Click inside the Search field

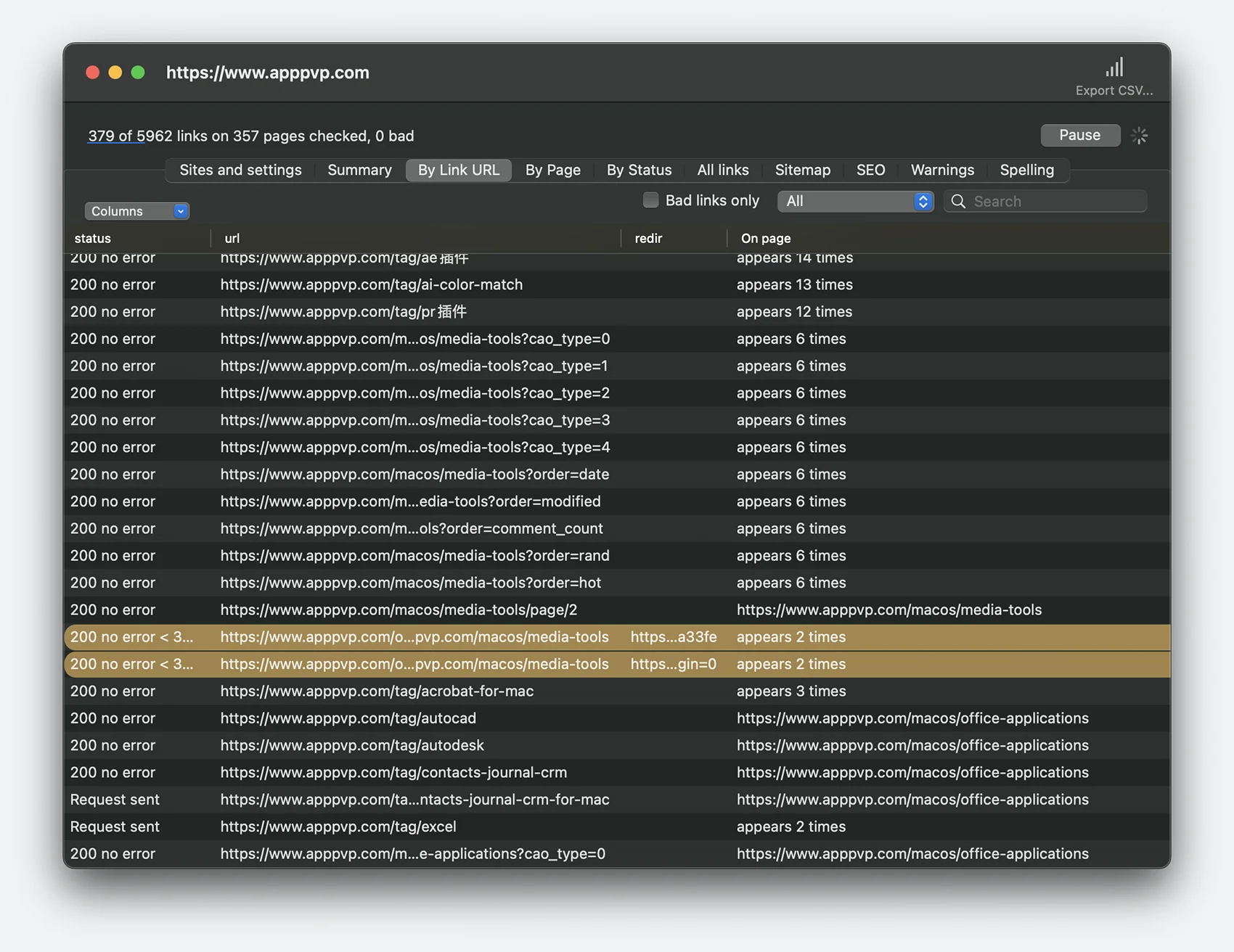1045,201
